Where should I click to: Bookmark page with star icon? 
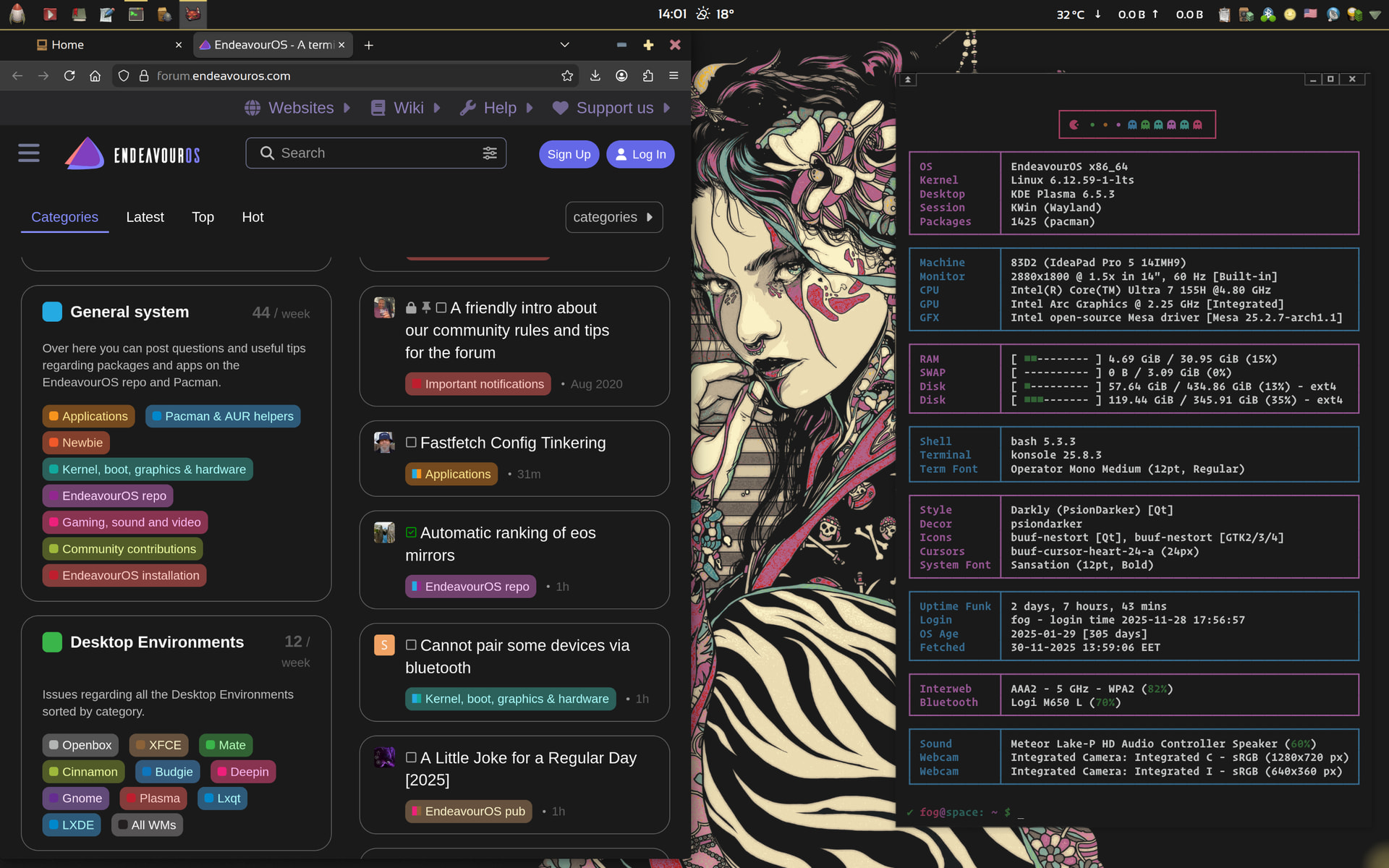[x=567, y=76]
